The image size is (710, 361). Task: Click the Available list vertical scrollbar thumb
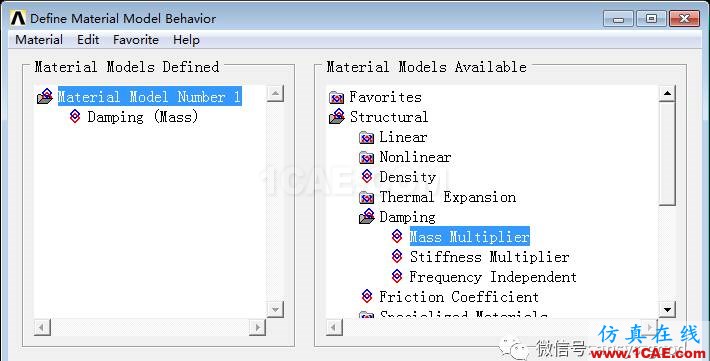coord(667,154)
